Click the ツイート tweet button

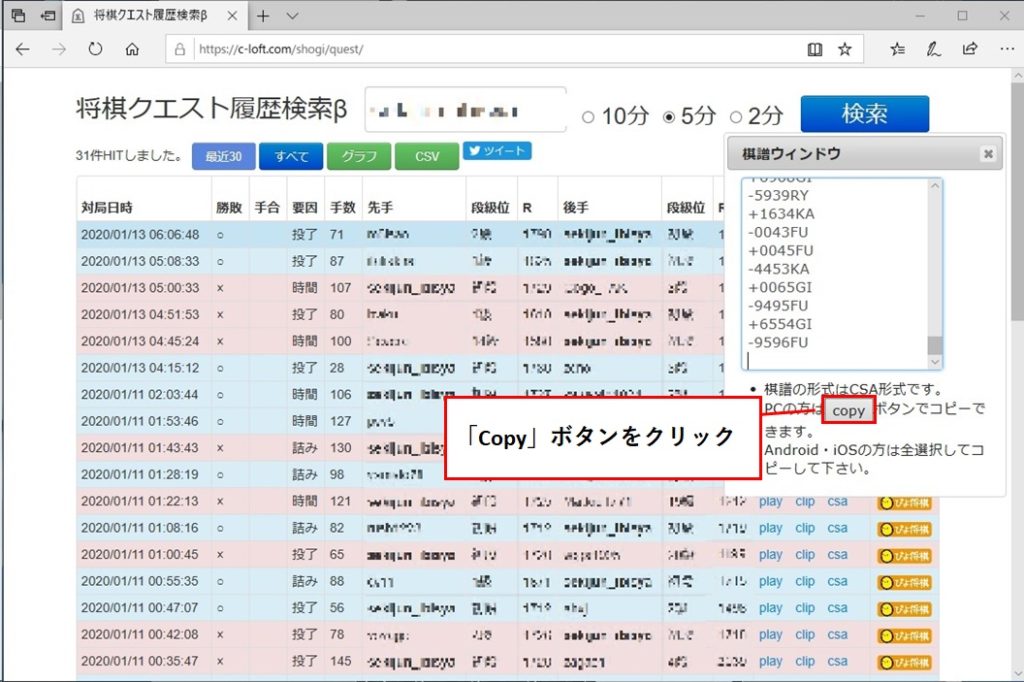click(x=497, y=151)
